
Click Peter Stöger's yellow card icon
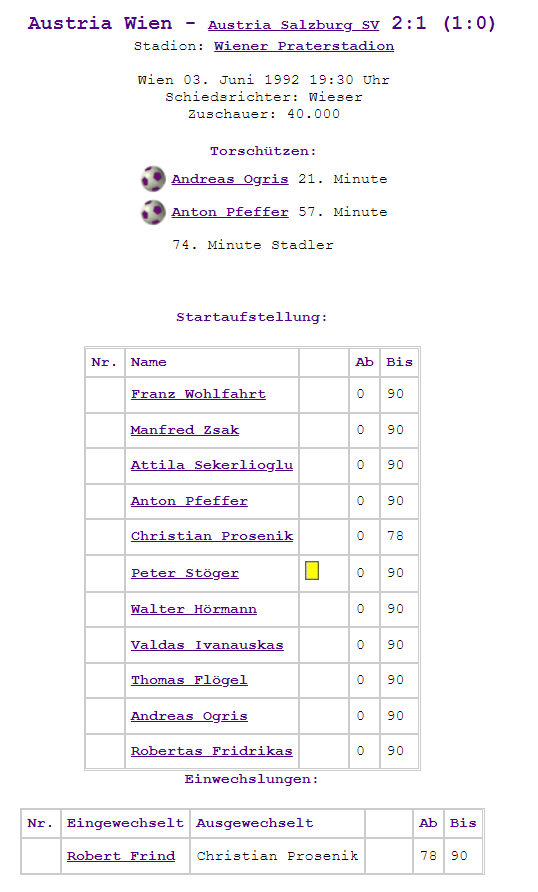click(312, 571)
